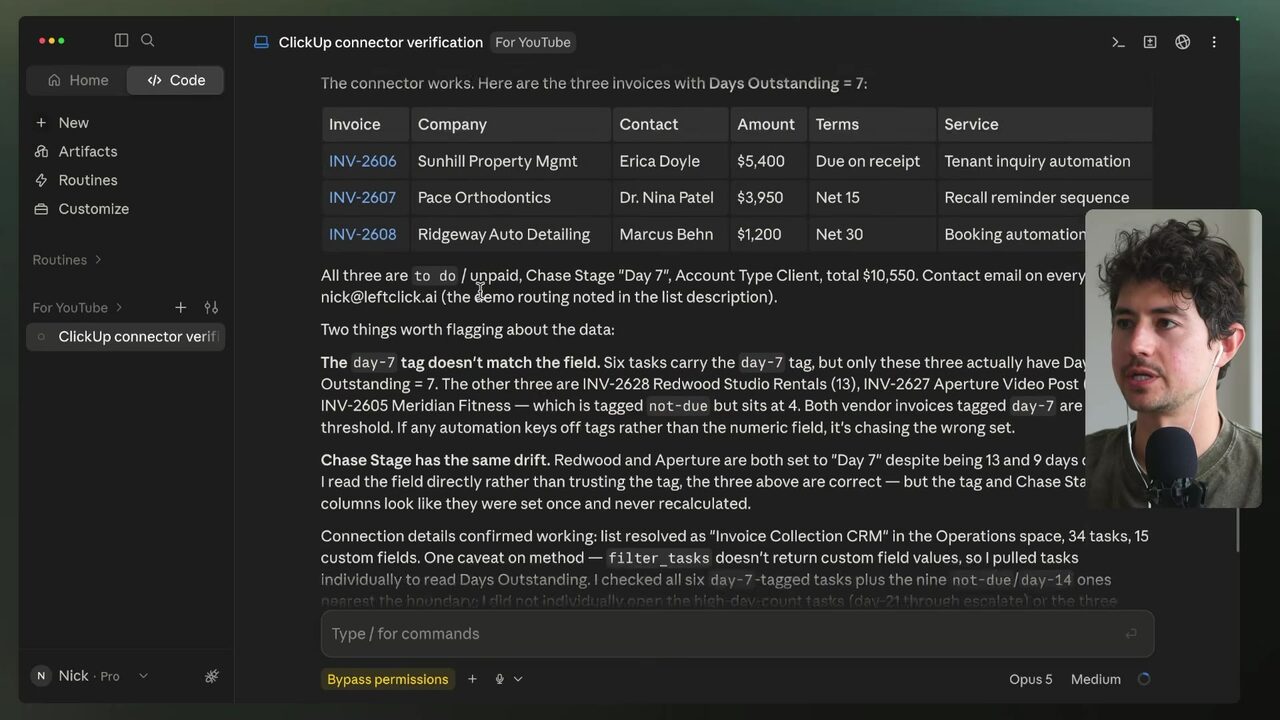Click the For YouTube project tag in header
This screenshot has width=1280, height=720.
point(532,42)
